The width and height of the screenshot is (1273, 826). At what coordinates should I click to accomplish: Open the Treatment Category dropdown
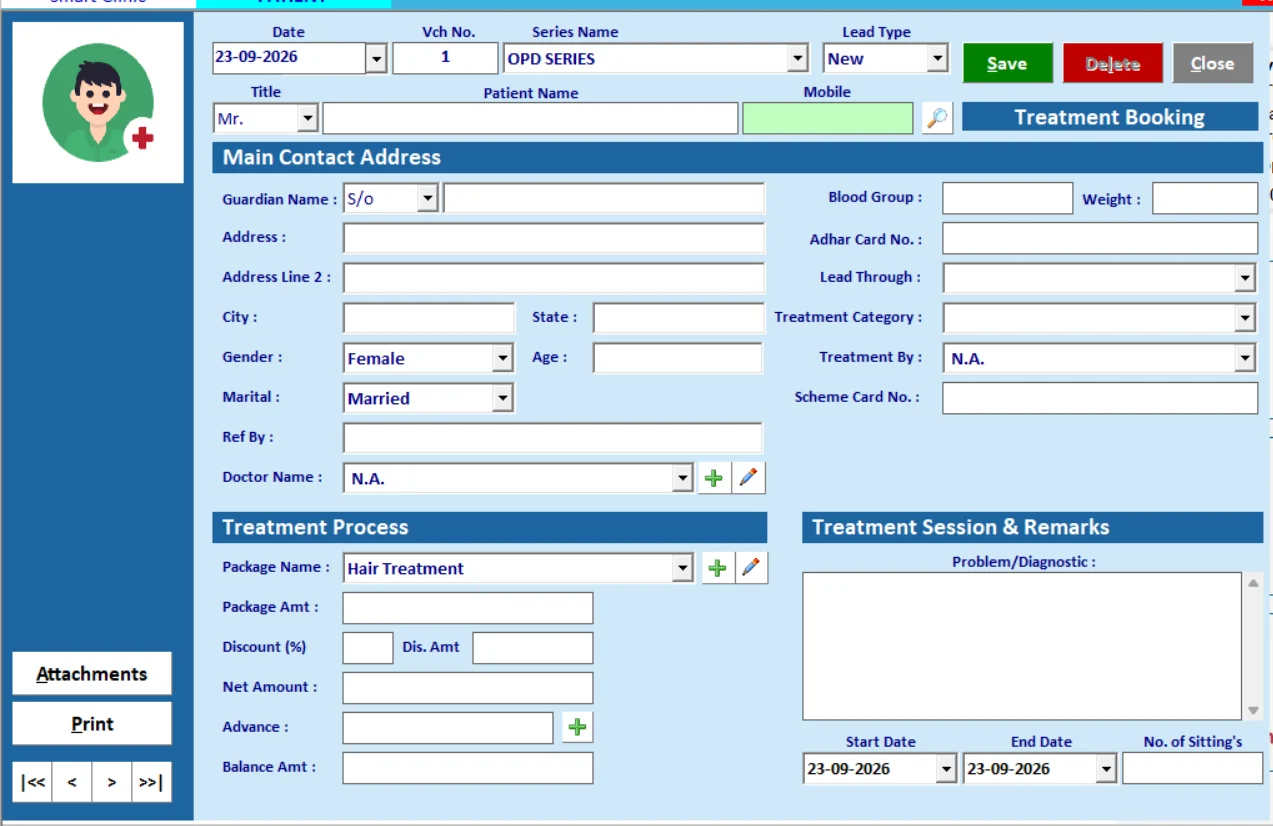point(1245,318)
